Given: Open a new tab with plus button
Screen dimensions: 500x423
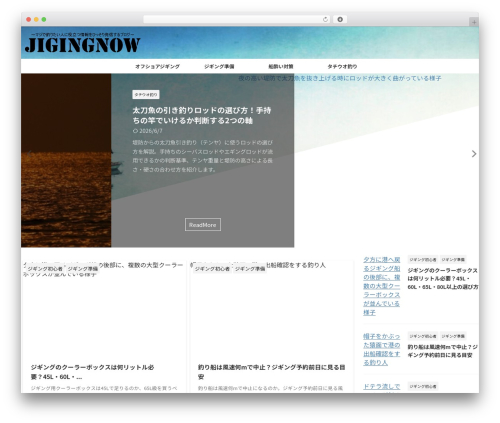Looking at the screenshot, I should (474, 22).
